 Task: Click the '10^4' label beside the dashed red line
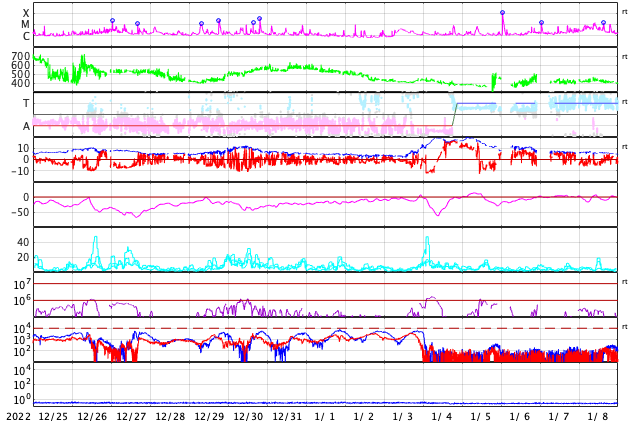coord(22,329)
